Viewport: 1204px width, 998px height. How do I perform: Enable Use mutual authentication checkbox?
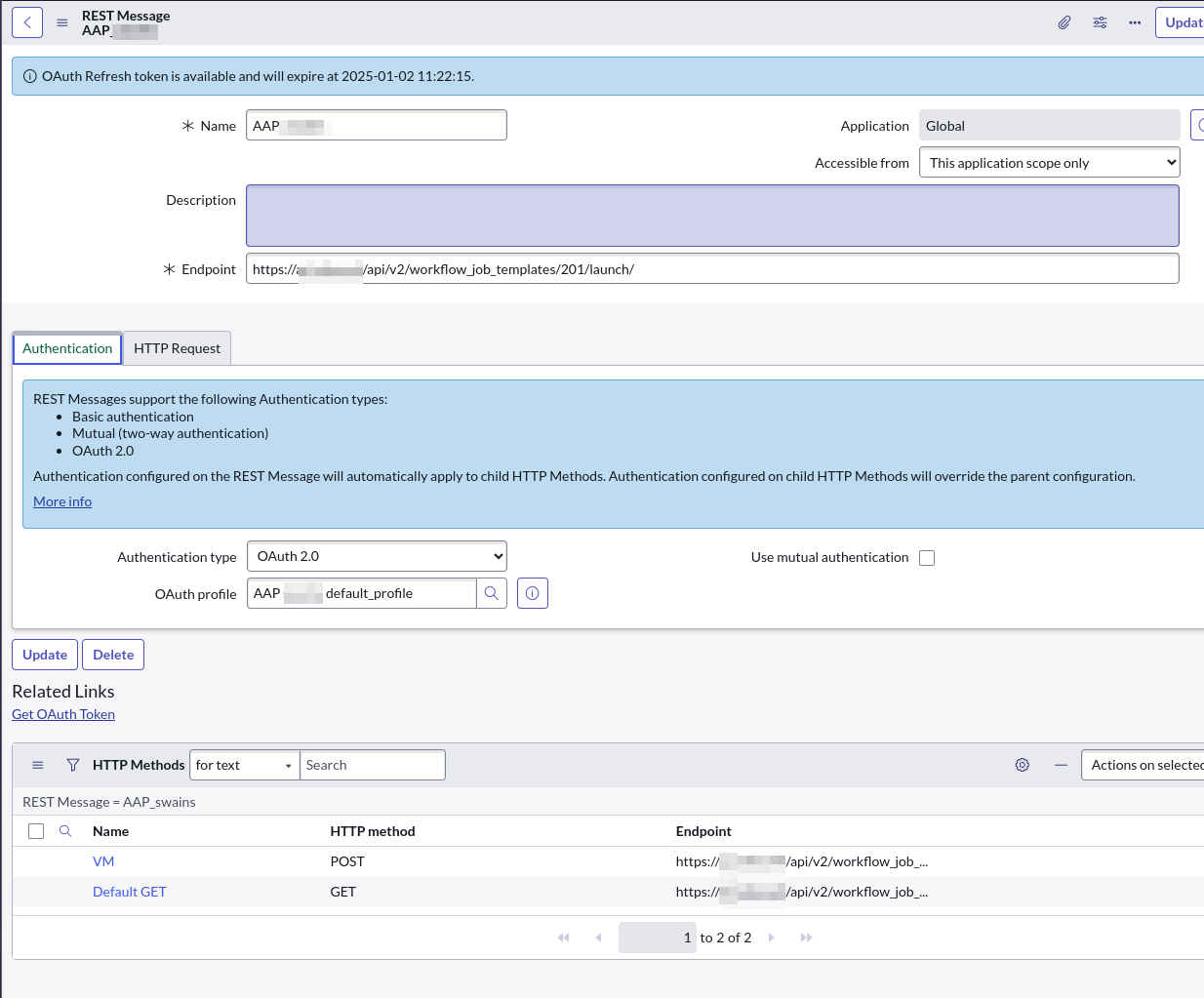tap(927, 558)
